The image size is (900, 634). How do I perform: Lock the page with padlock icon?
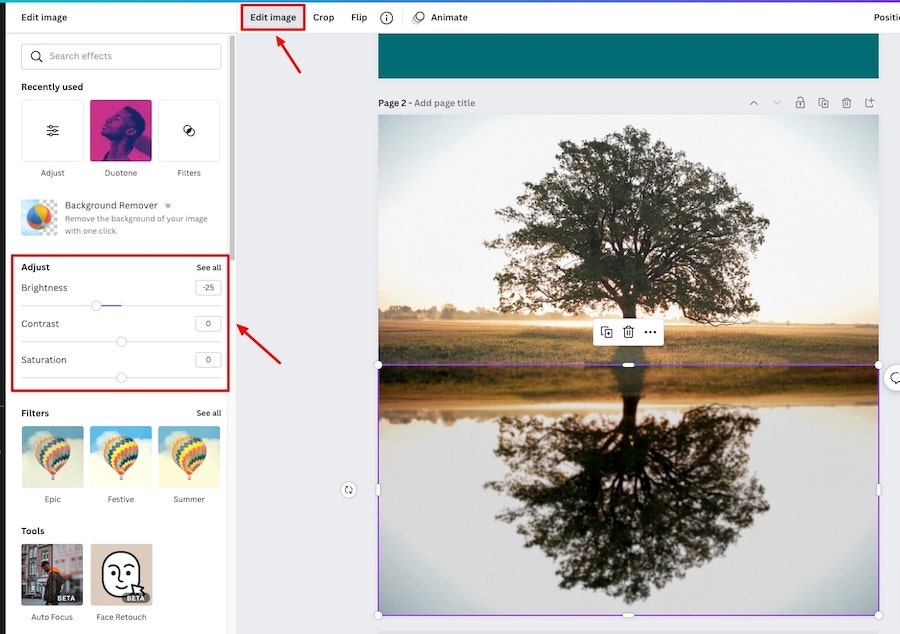point(800,103)
